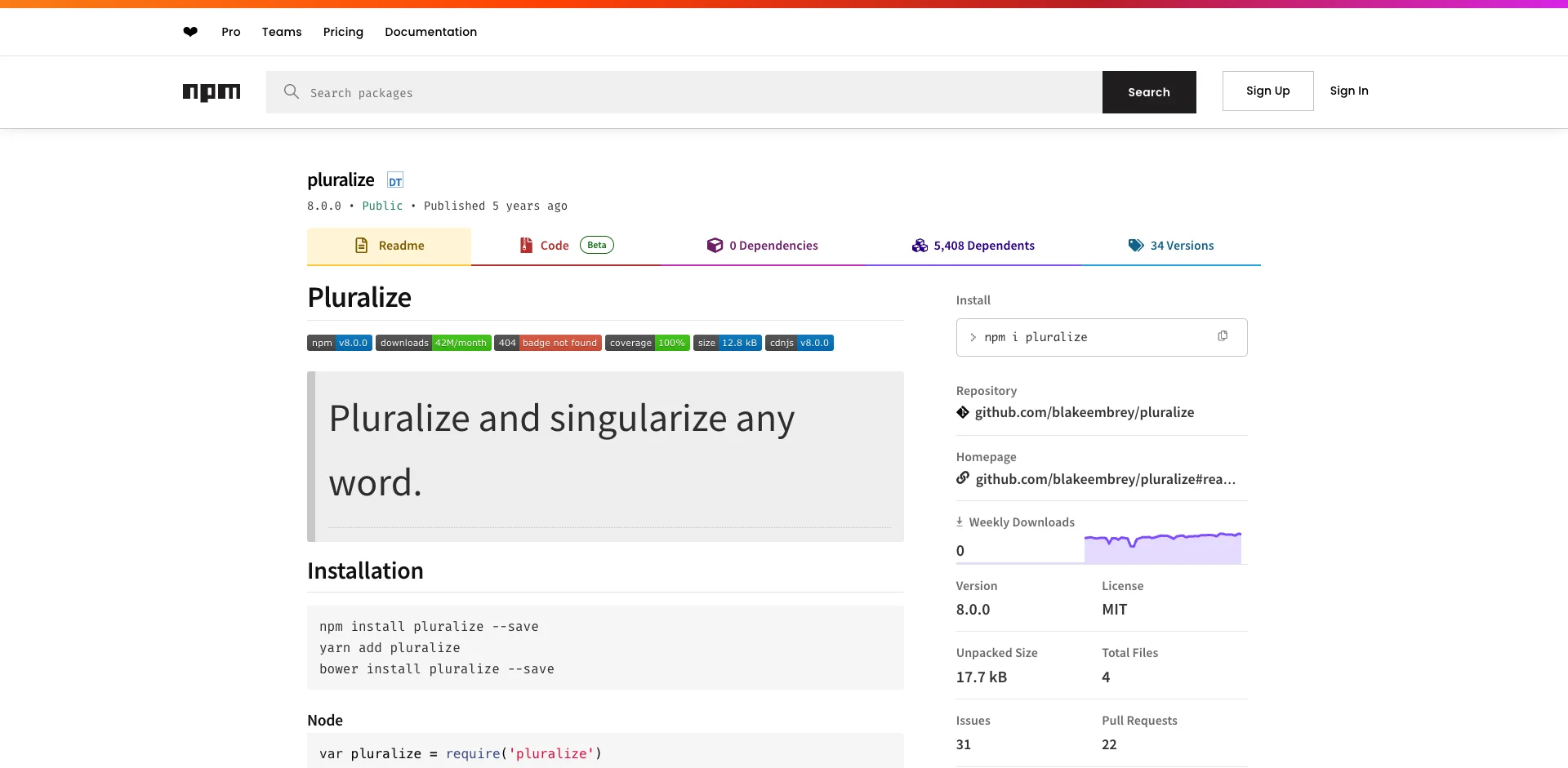Go to the Pricing page
The image size is (1568, 768).
tap(343, 32)
